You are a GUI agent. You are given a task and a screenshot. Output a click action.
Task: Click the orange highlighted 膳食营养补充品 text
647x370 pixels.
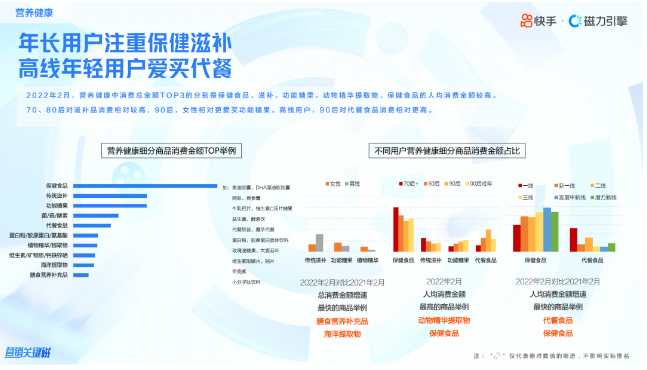342,321
